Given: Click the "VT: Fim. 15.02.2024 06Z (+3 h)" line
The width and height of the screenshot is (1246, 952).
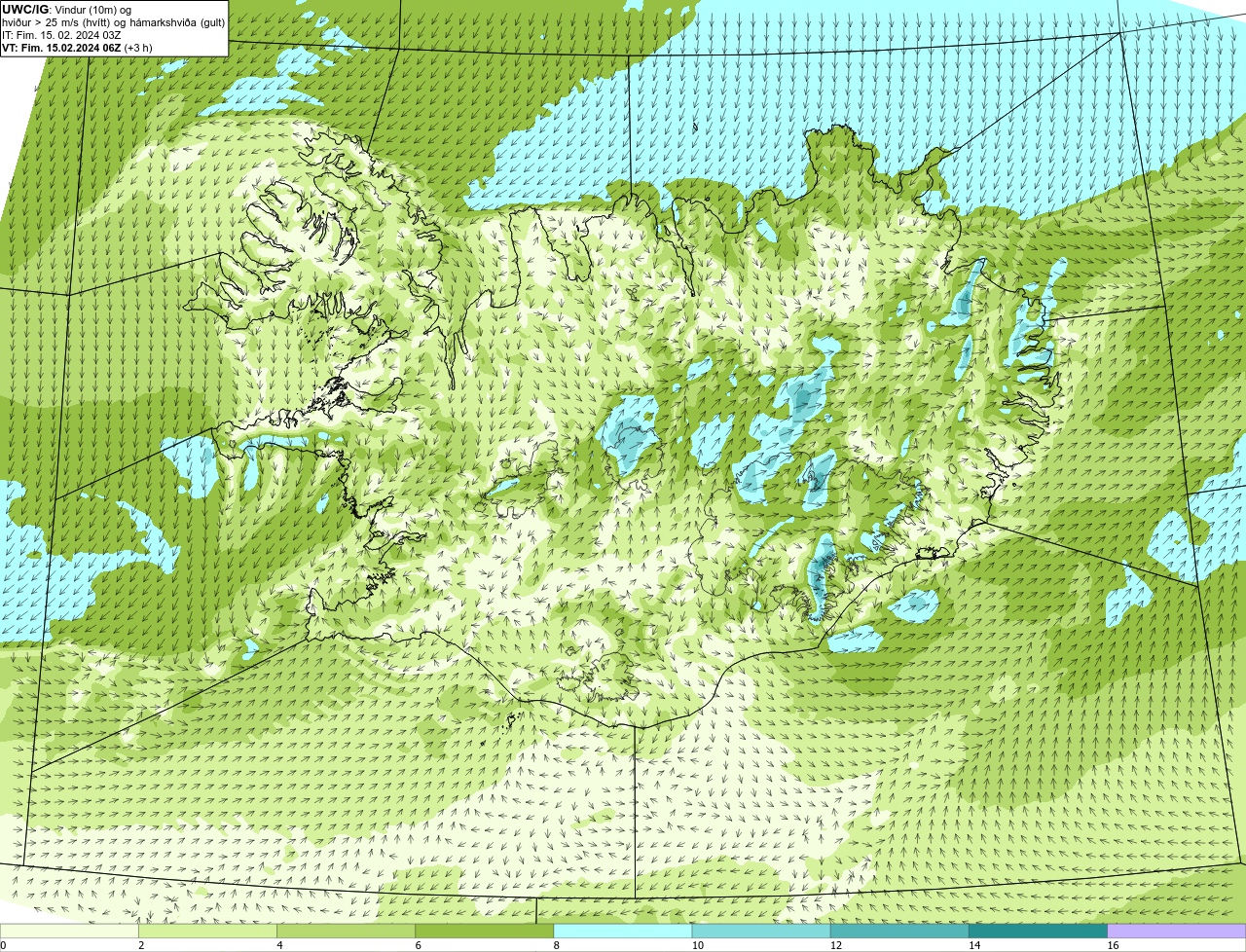Looking at the screenshot, I should (x=77, y=47).
